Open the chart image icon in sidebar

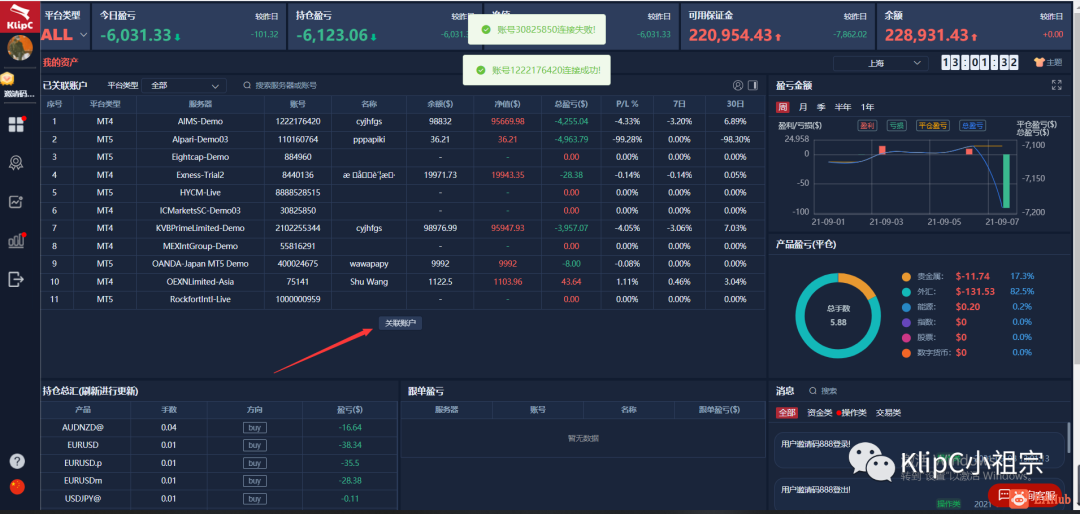click(16, 202)
